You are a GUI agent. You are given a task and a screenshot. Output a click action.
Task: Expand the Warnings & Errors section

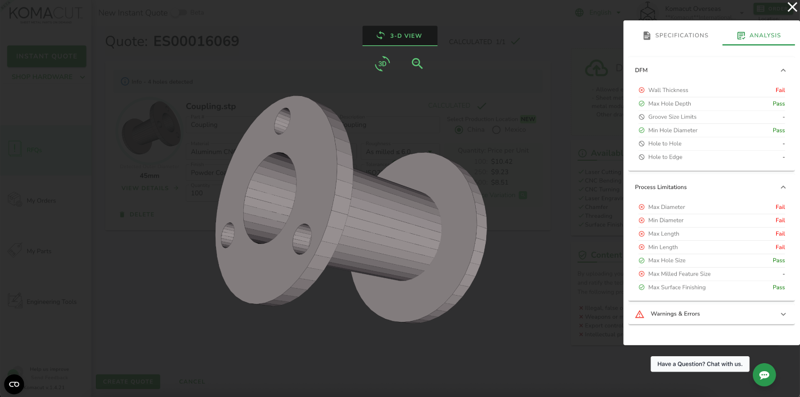point(783,314)
